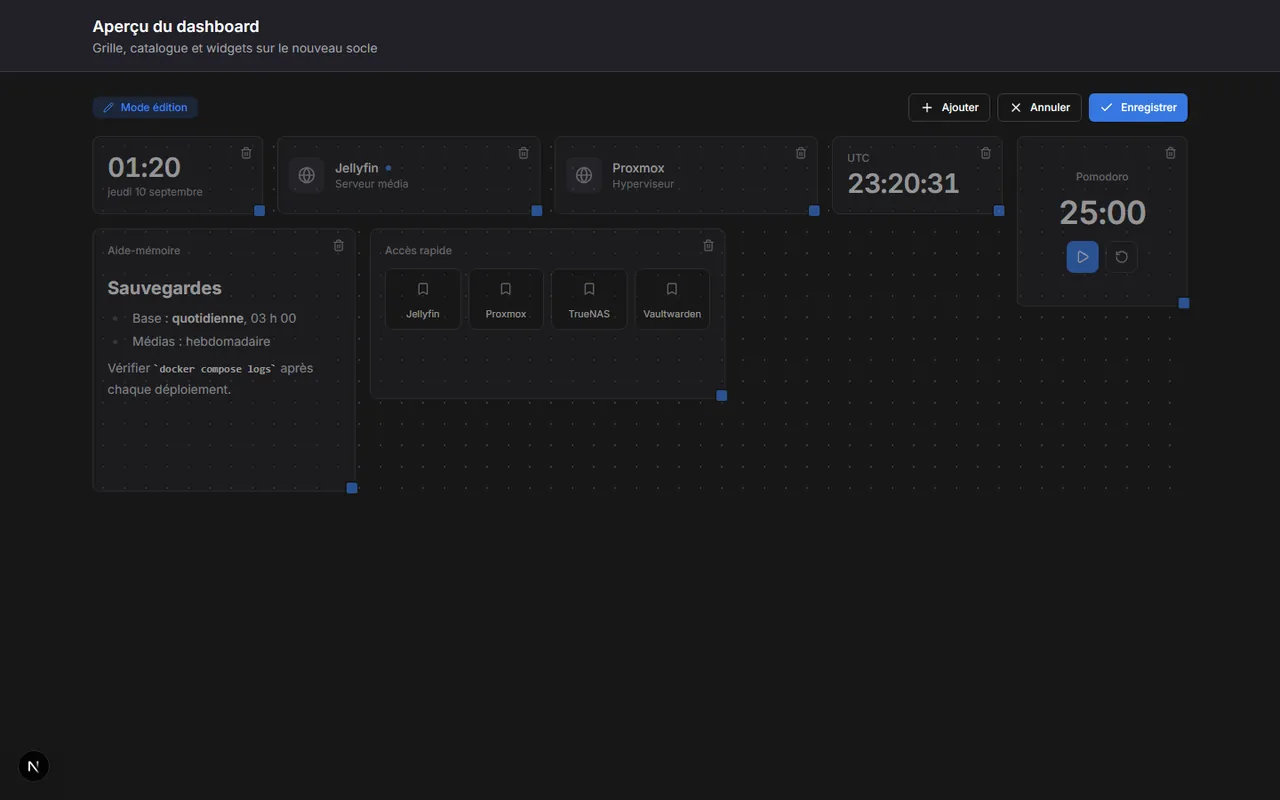Click the Jellyfin status dot
Image resolution: width=1280 pixels, height=800 pixels.
point(389,168)
